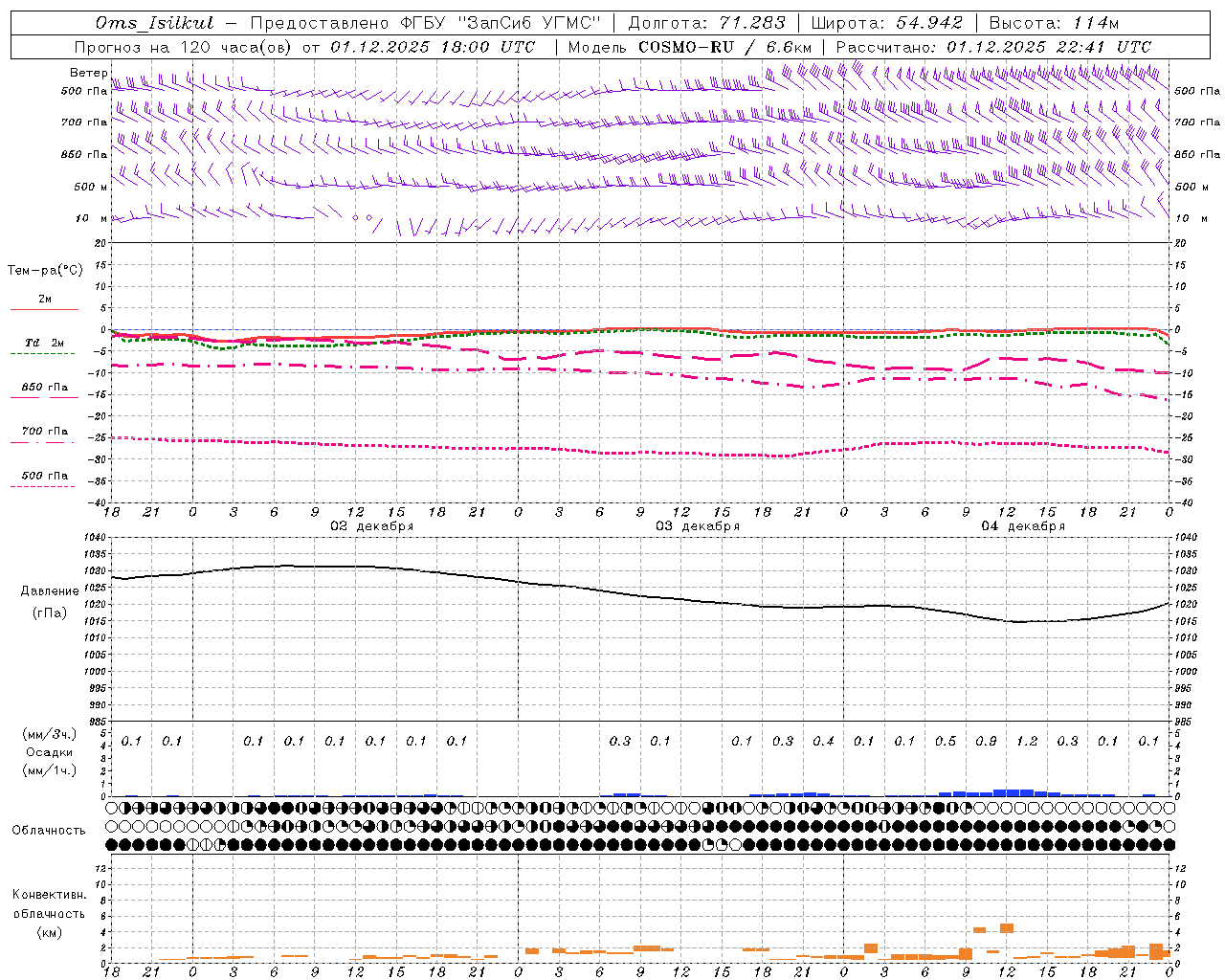Viewport: 1225px width, 980px height.
Task: Click the '500 м' wind level label beside 'Ветер'
Action: [91, 187]
